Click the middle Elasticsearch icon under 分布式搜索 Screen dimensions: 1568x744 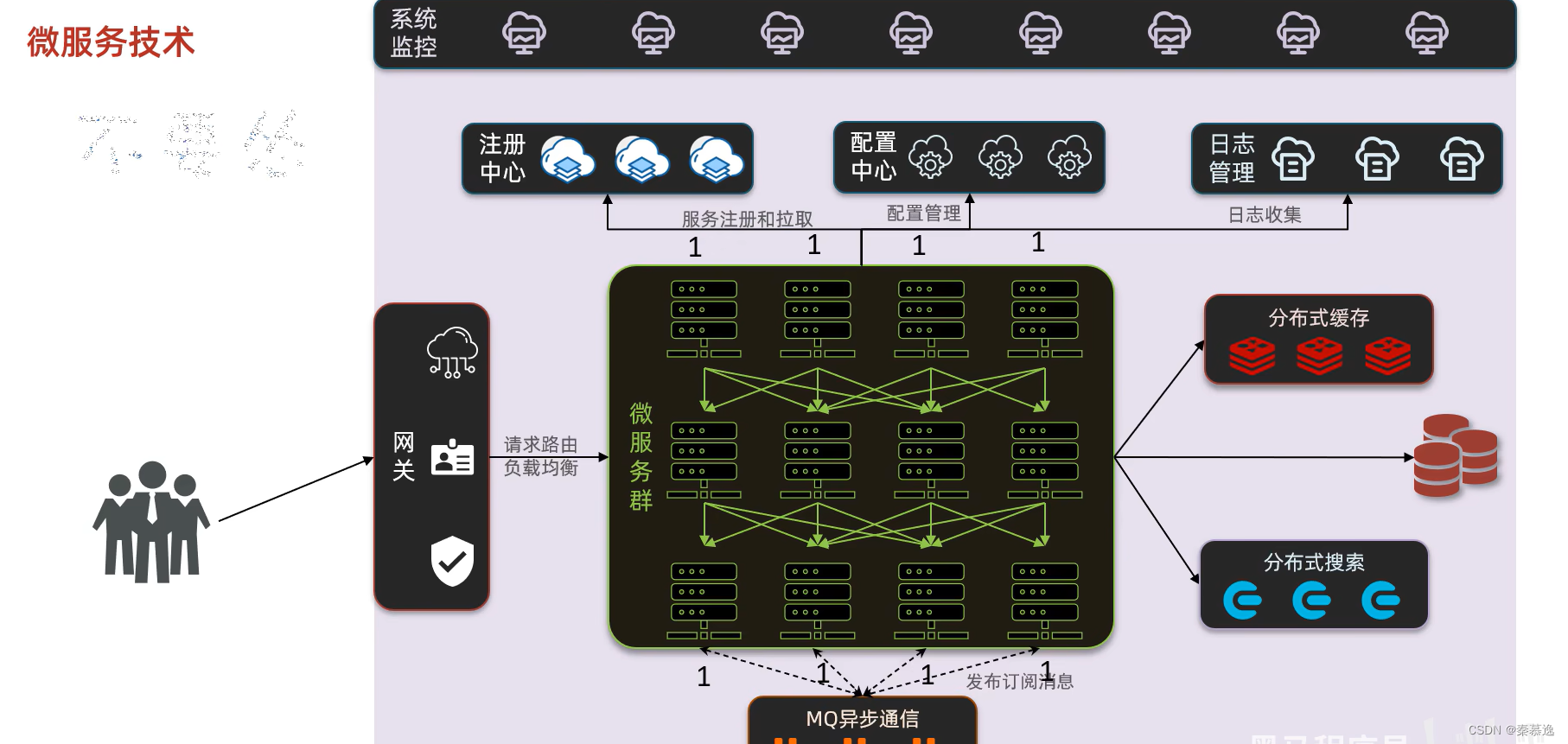point(1311,601)
